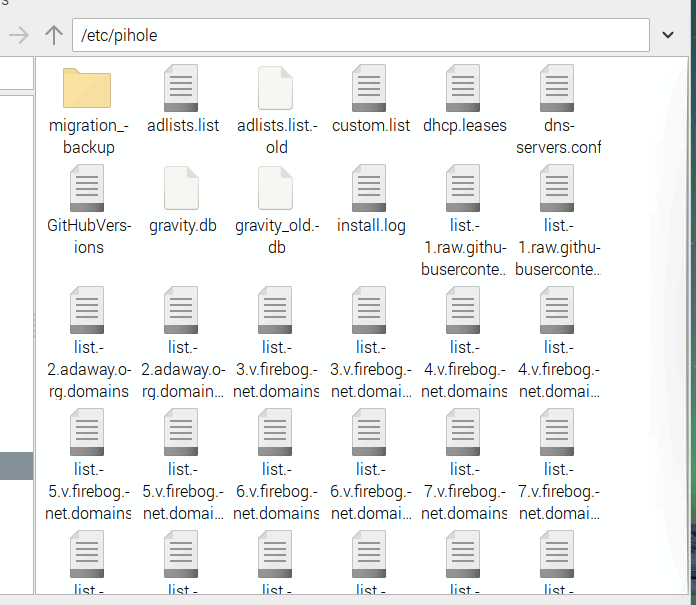Go forward with the right arrow button

click(x=19, y=35)
